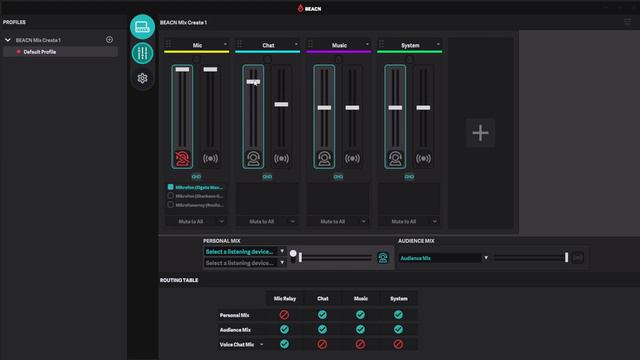Toggle Music routing to Audience Mix
Image resolution: width=640 pixels, height=360 pixels.
pyautogui.click(x=360, y=329)
